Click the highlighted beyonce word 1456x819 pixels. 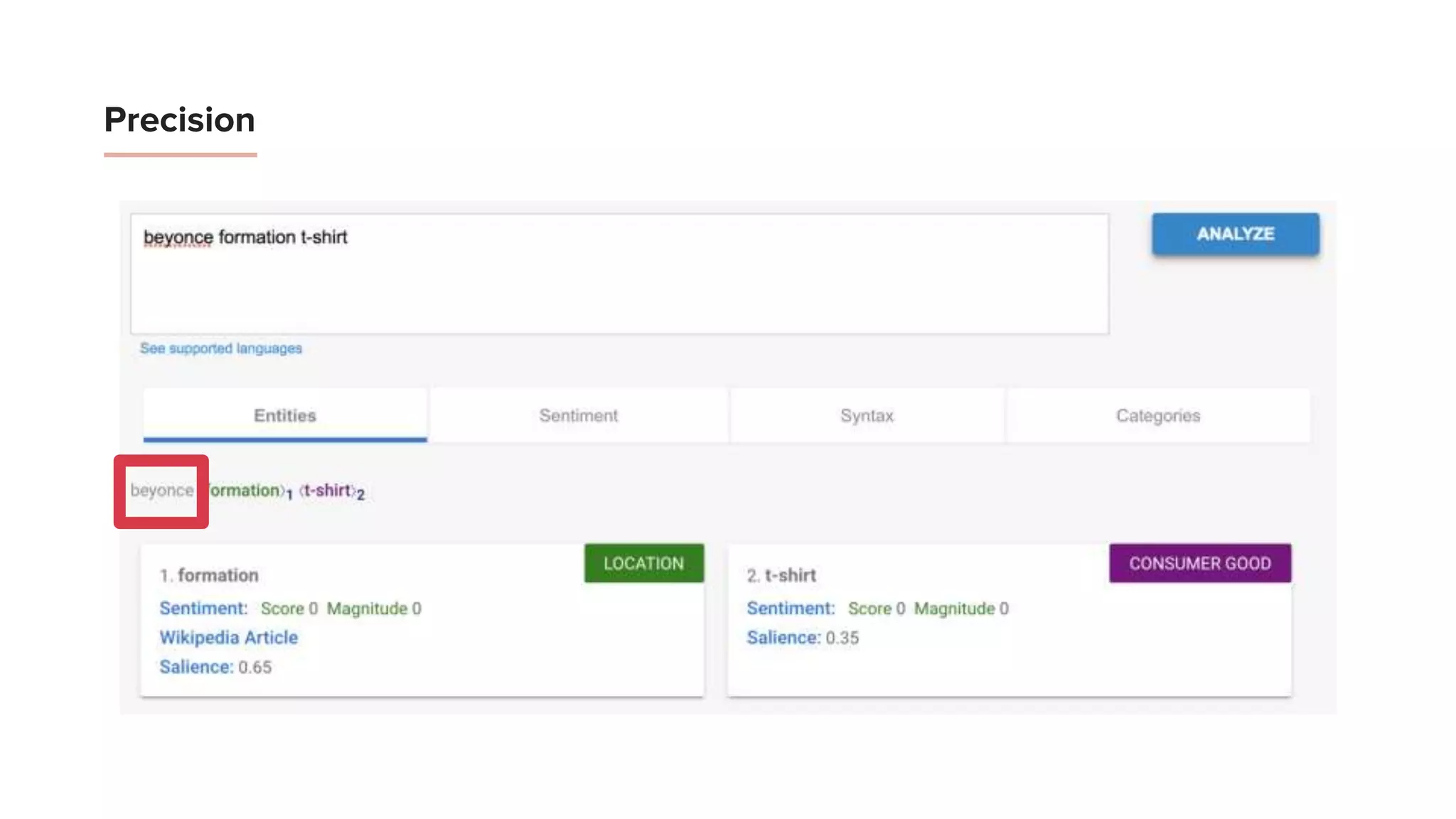[x=161, y=491]
